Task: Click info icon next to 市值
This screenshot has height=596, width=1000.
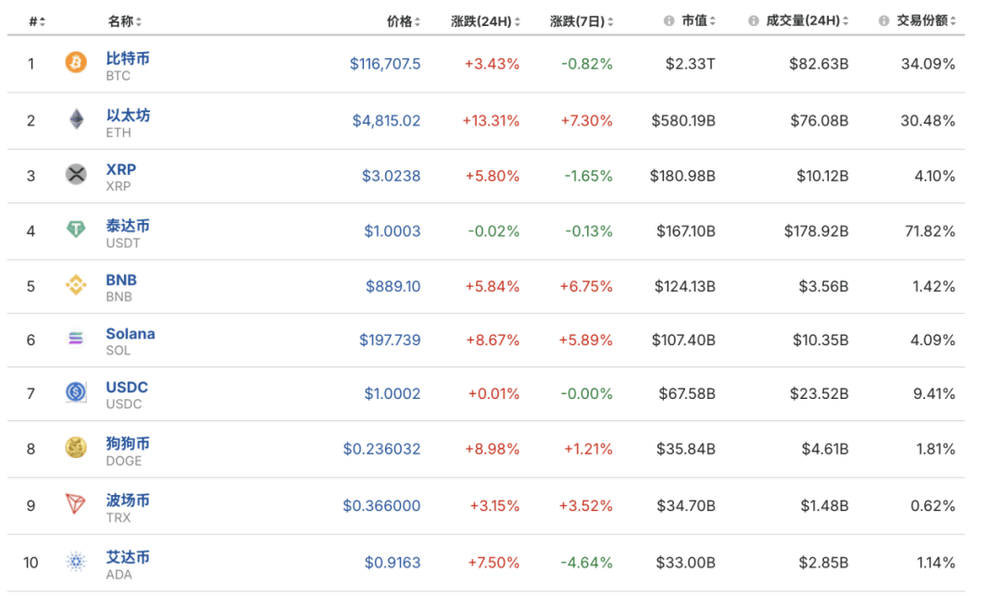Action: point(668,21)
